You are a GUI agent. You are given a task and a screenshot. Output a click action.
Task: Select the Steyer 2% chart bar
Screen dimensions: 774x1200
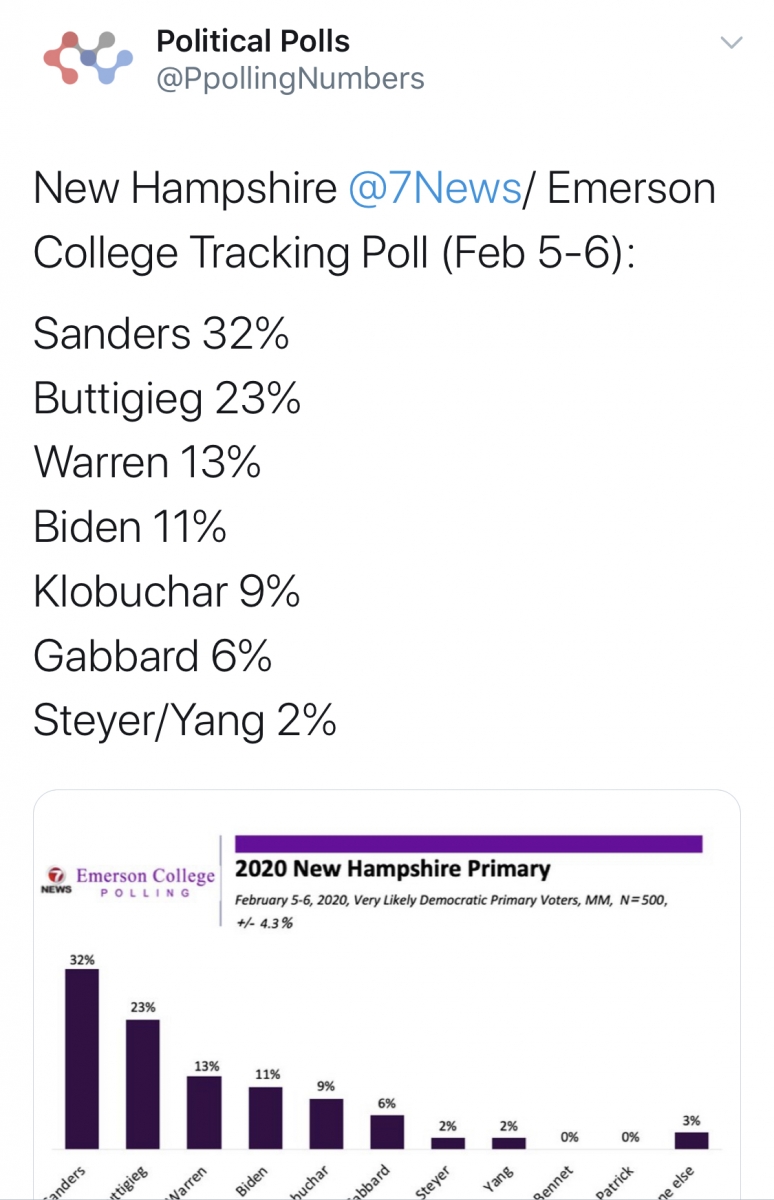pyautogui.click(x=448, y=1142)
